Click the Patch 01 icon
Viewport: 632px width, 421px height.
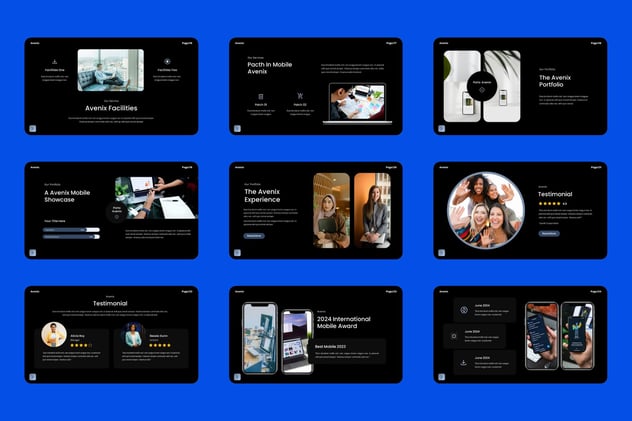point(261,96)
